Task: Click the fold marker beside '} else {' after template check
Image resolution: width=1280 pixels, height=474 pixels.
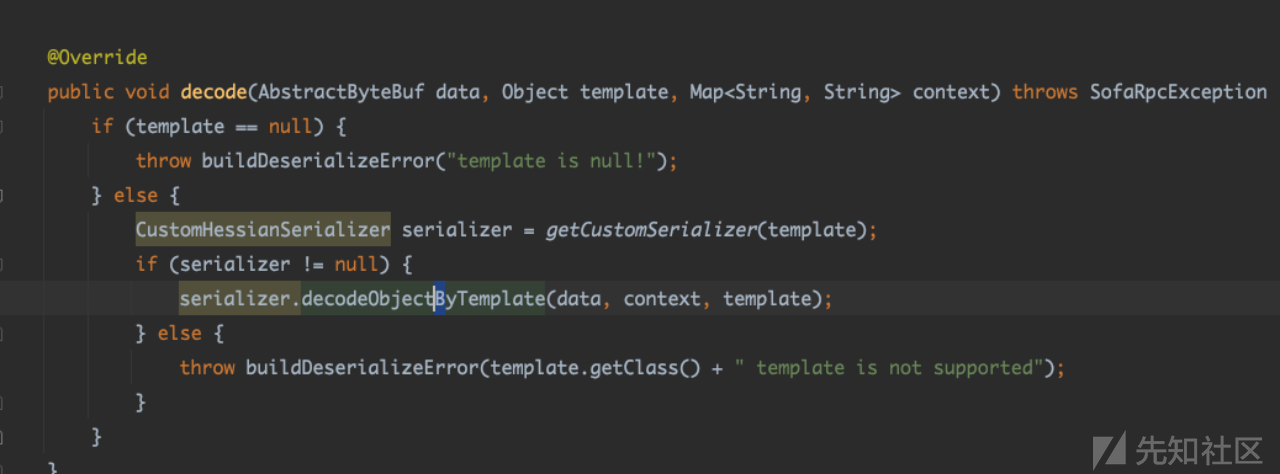Action: [3, 195]
